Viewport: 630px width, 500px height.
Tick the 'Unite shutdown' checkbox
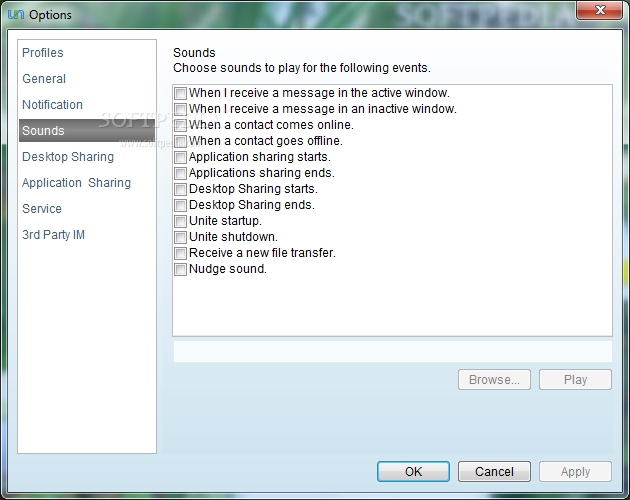(x=180, y=237)
